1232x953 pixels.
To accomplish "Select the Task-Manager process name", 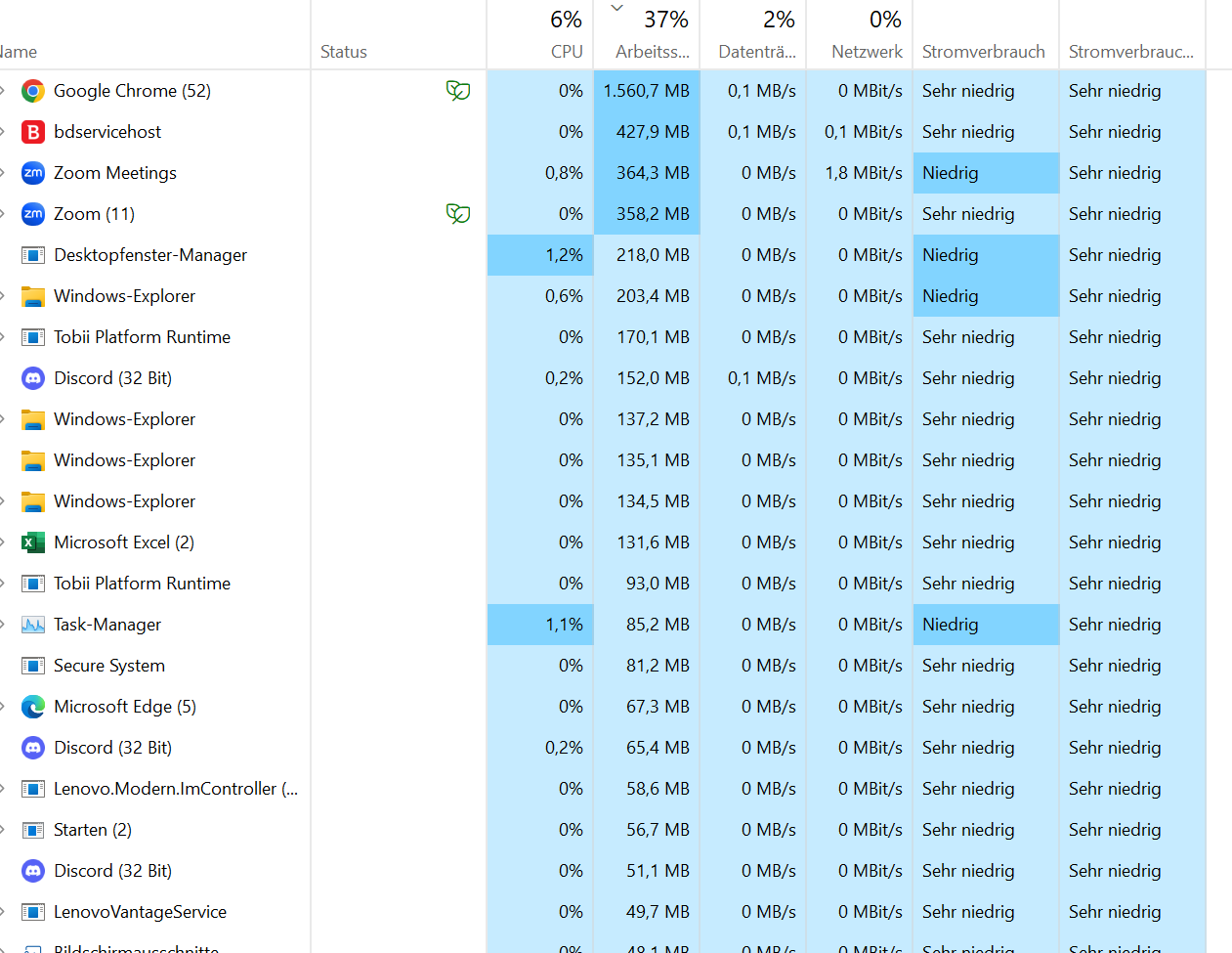I will [107, 625].
